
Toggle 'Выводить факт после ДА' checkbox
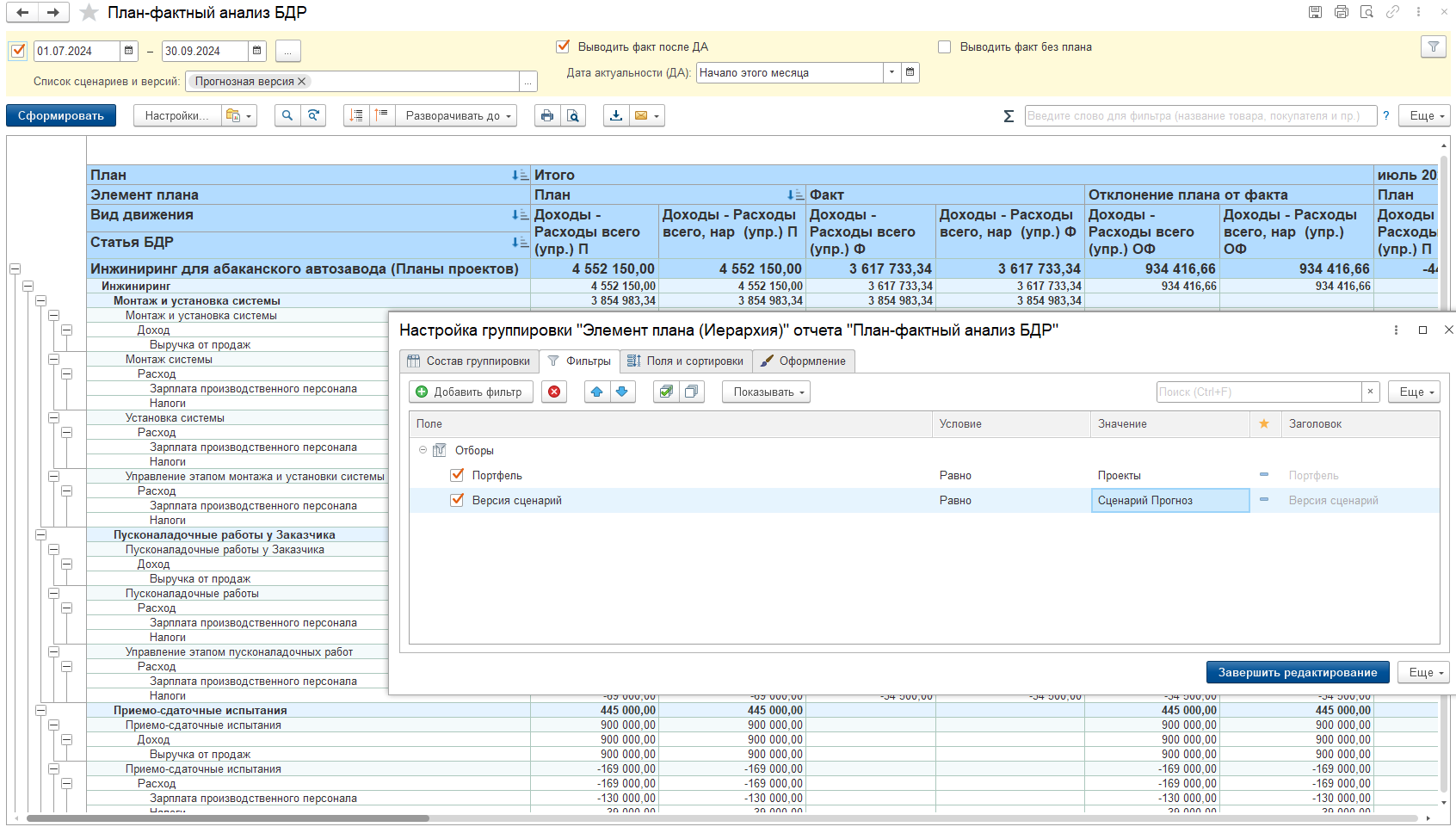[563, 47]
